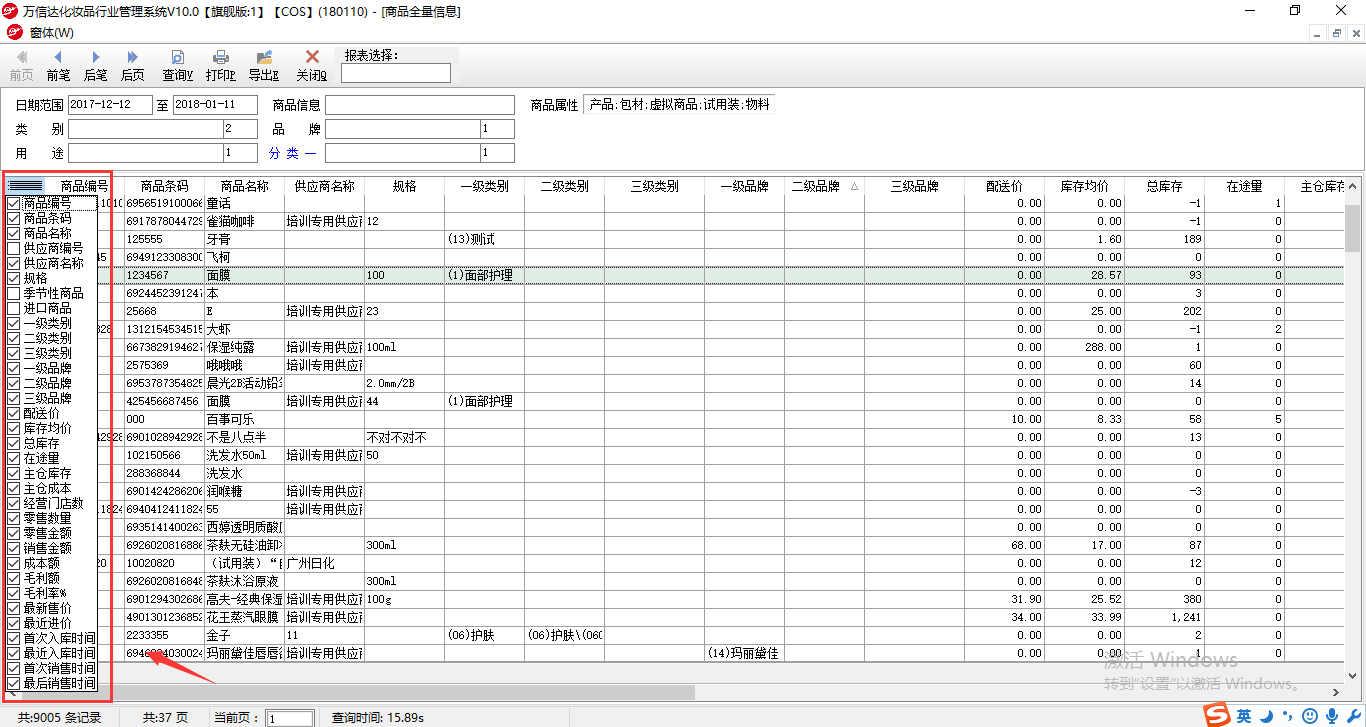Click the horizontal scrollbar thumb
Viewport: 1366px width, 727px height.
pyautogui.click(x=357, y=692)
